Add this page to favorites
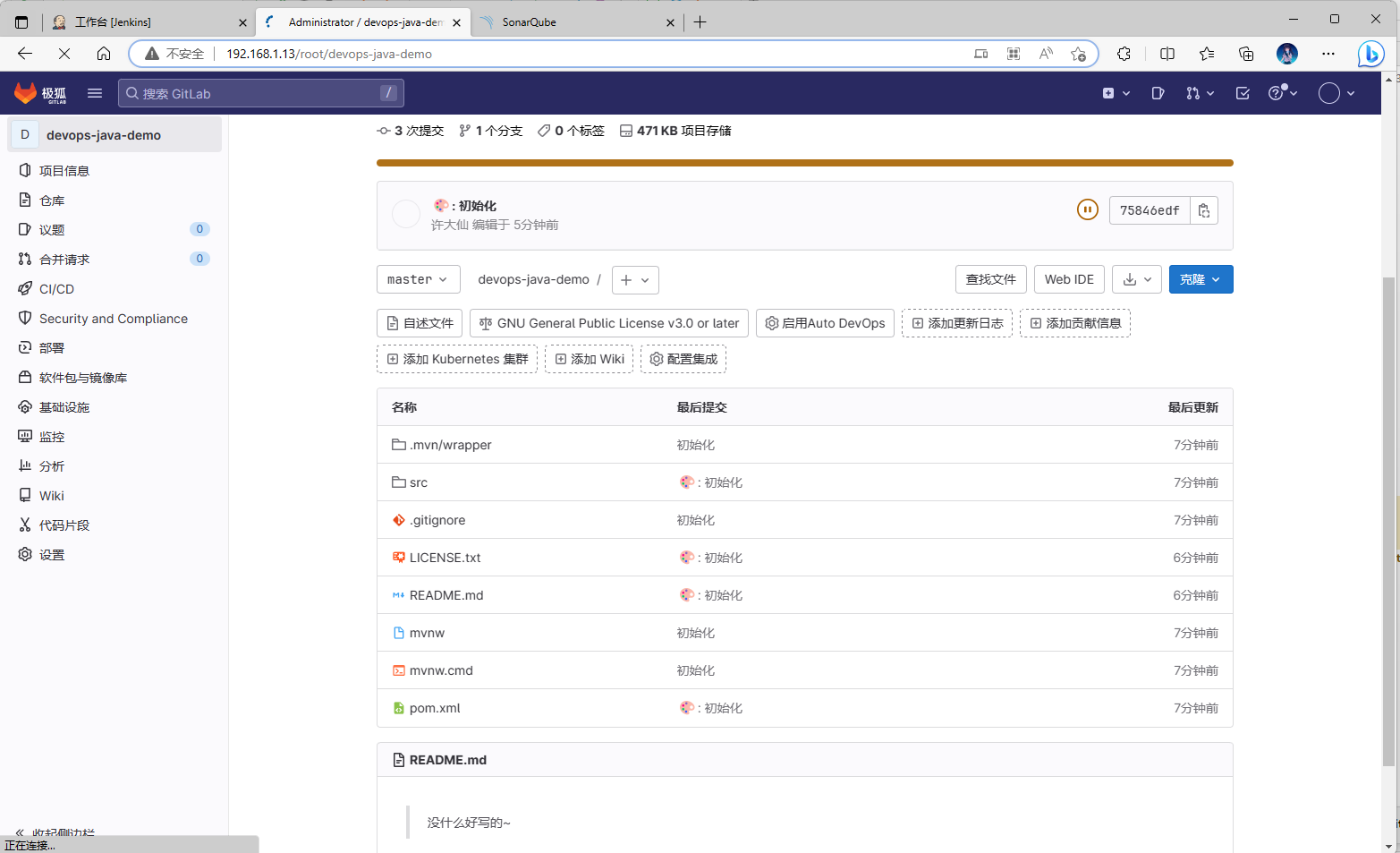Image resolution: width=1400 pixels, height=853 pixels. coord(1078,54)
